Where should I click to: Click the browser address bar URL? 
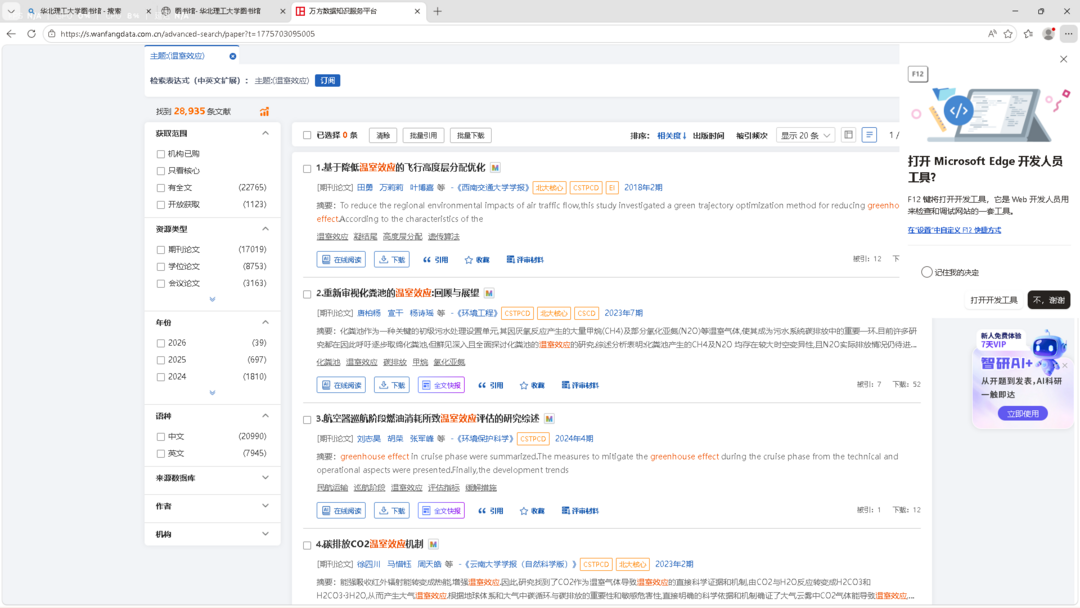[187, 34]
